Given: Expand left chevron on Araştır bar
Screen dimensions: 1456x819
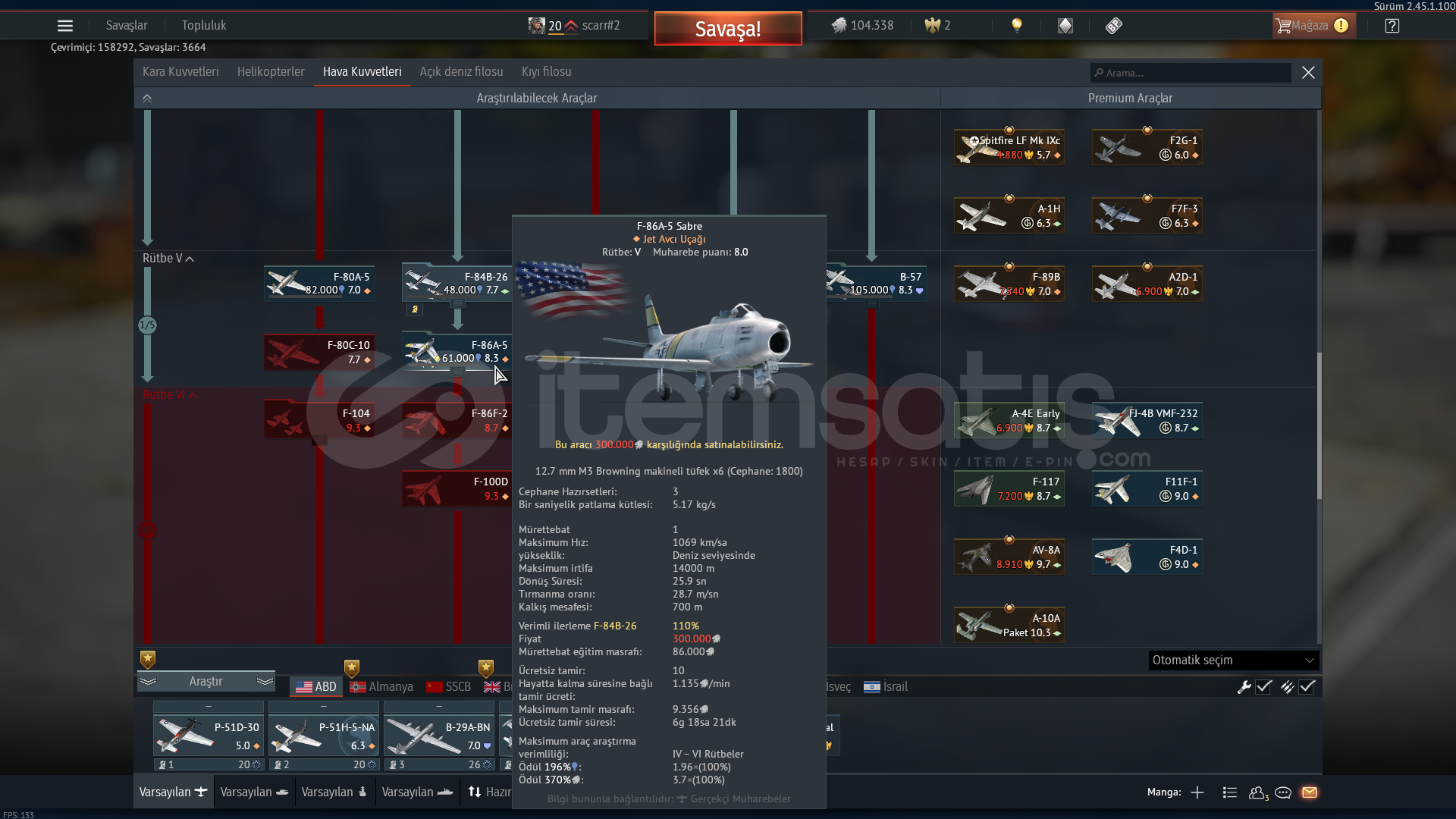Looking at the screenshot, I should tap(148, 682).
